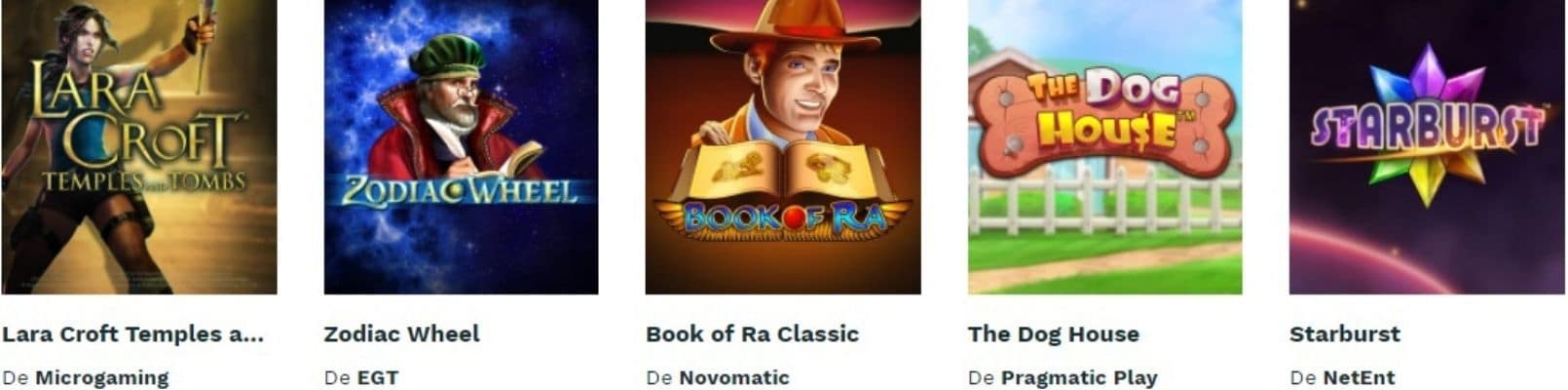Click the bone-shaped Dog House sign

tap(1104, 122)
